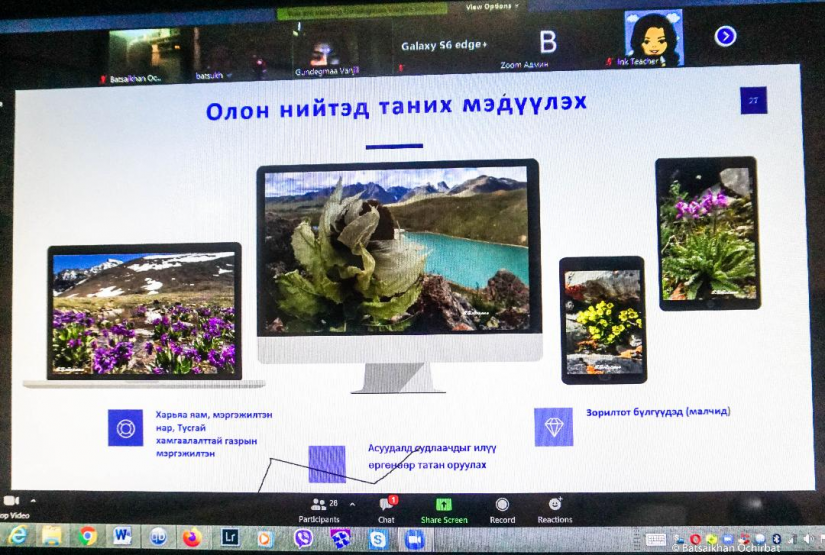Click the text Зорилтот бүлгүүдэд (малчид)
The height and width of the screenshot is (555, 825).
(658, 412)
